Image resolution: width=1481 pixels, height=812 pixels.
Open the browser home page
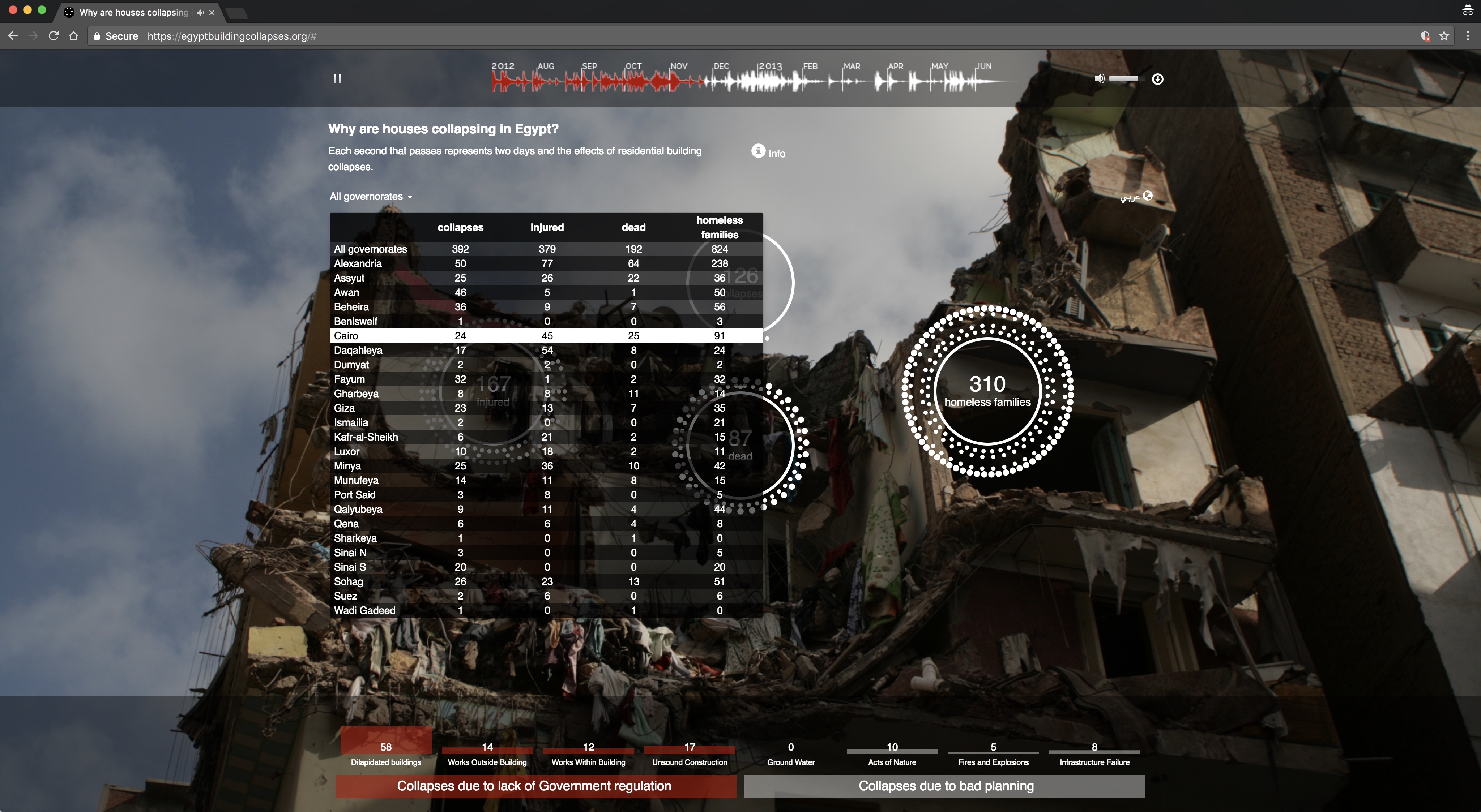pos(74,36)
